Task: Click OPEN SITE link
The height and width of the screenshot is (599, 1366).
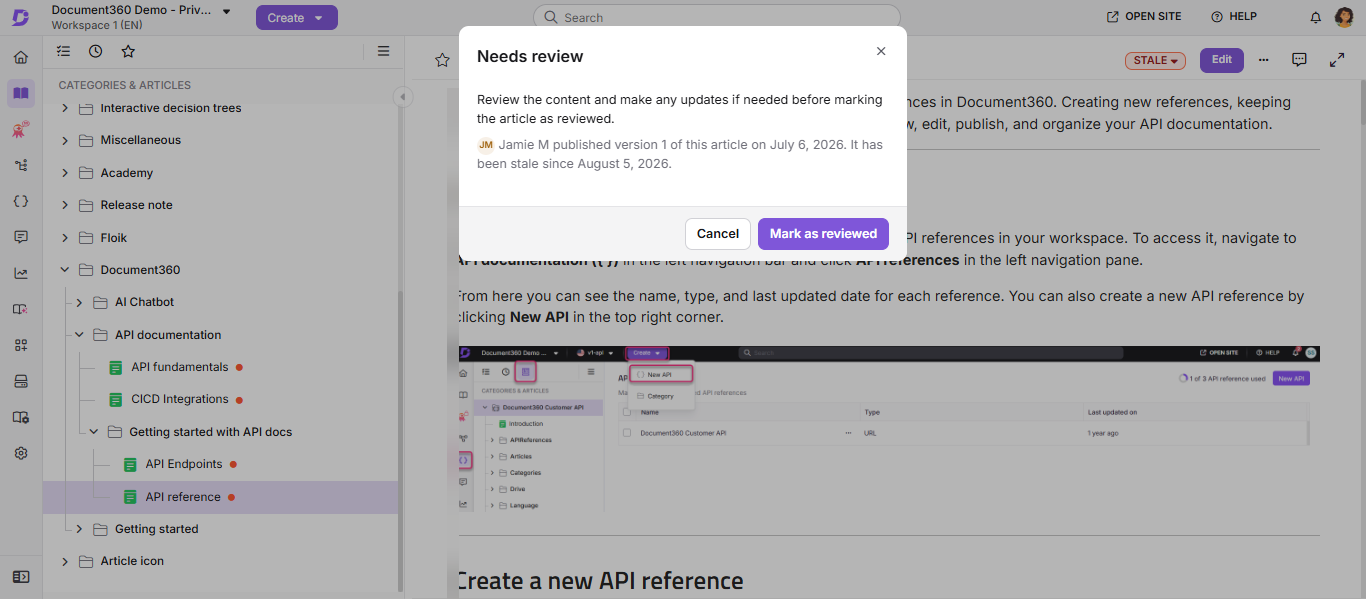Action: pos(1144,17)
